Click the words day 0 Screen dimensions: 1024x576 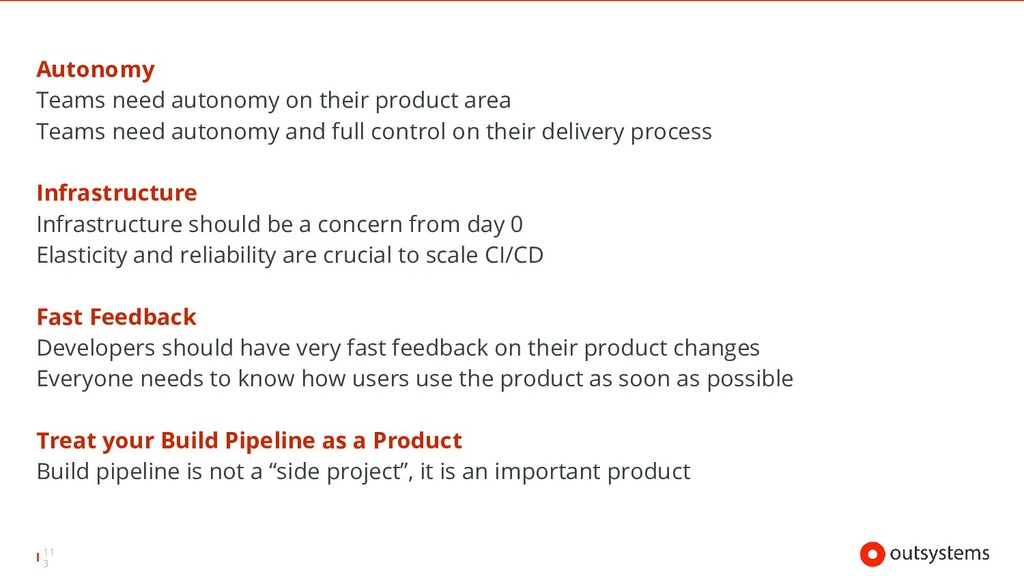[x=495, y=225]
